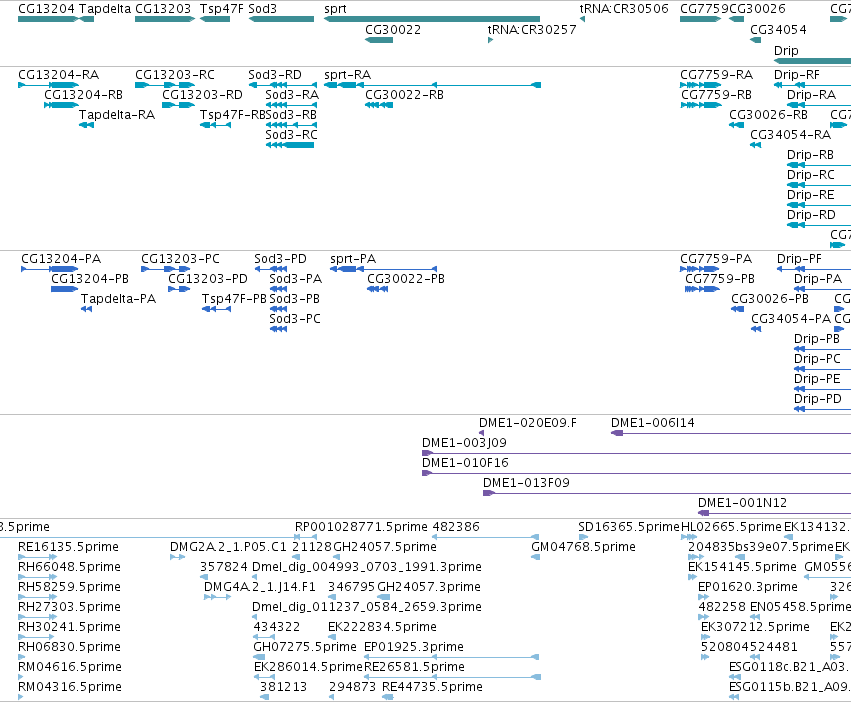Click the CG30022-PB protein feature
The width and height of the screenshot is (851, 702).
tap(378, 289)
